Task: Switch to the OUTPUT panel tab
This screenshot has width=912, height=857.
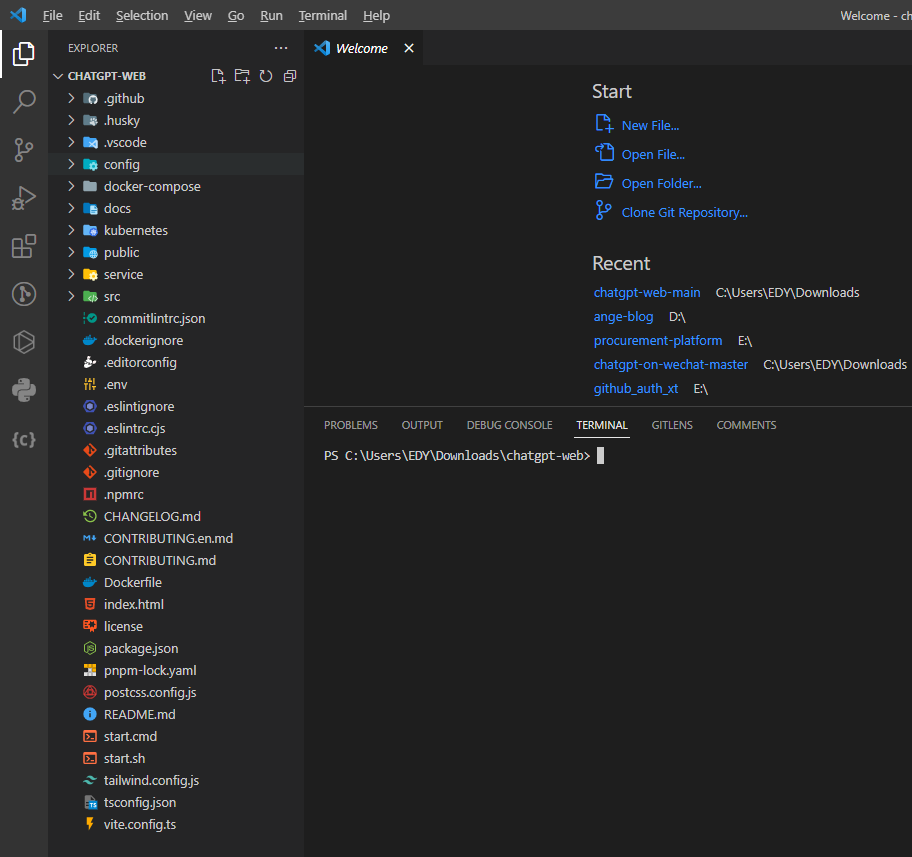Action: coord(422,425)
